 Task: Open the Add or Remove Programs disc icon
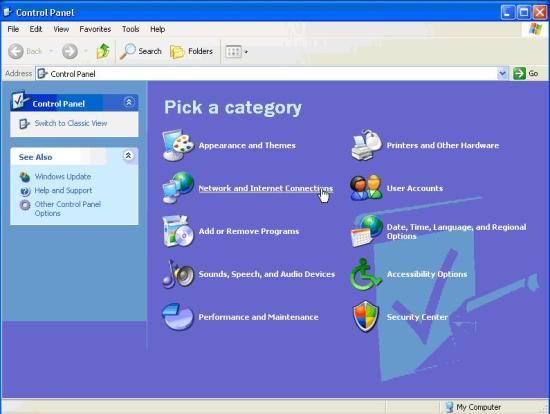pyautogui.click(x=178, y=231)
